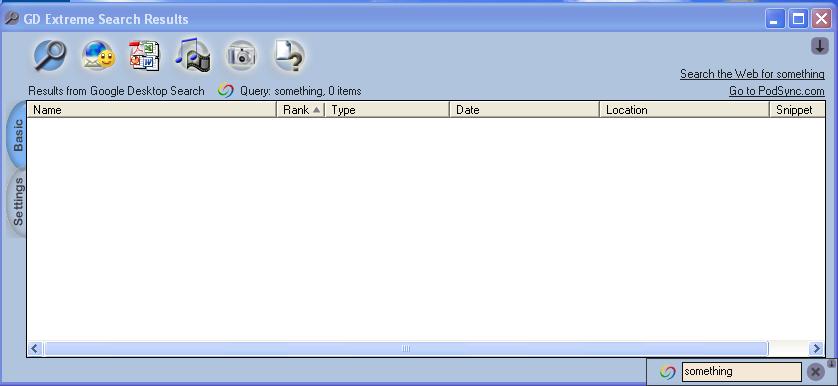Viewport: 838px width, 386px height.
Task: Filter results by other files icon
Action: coord(289,56)
